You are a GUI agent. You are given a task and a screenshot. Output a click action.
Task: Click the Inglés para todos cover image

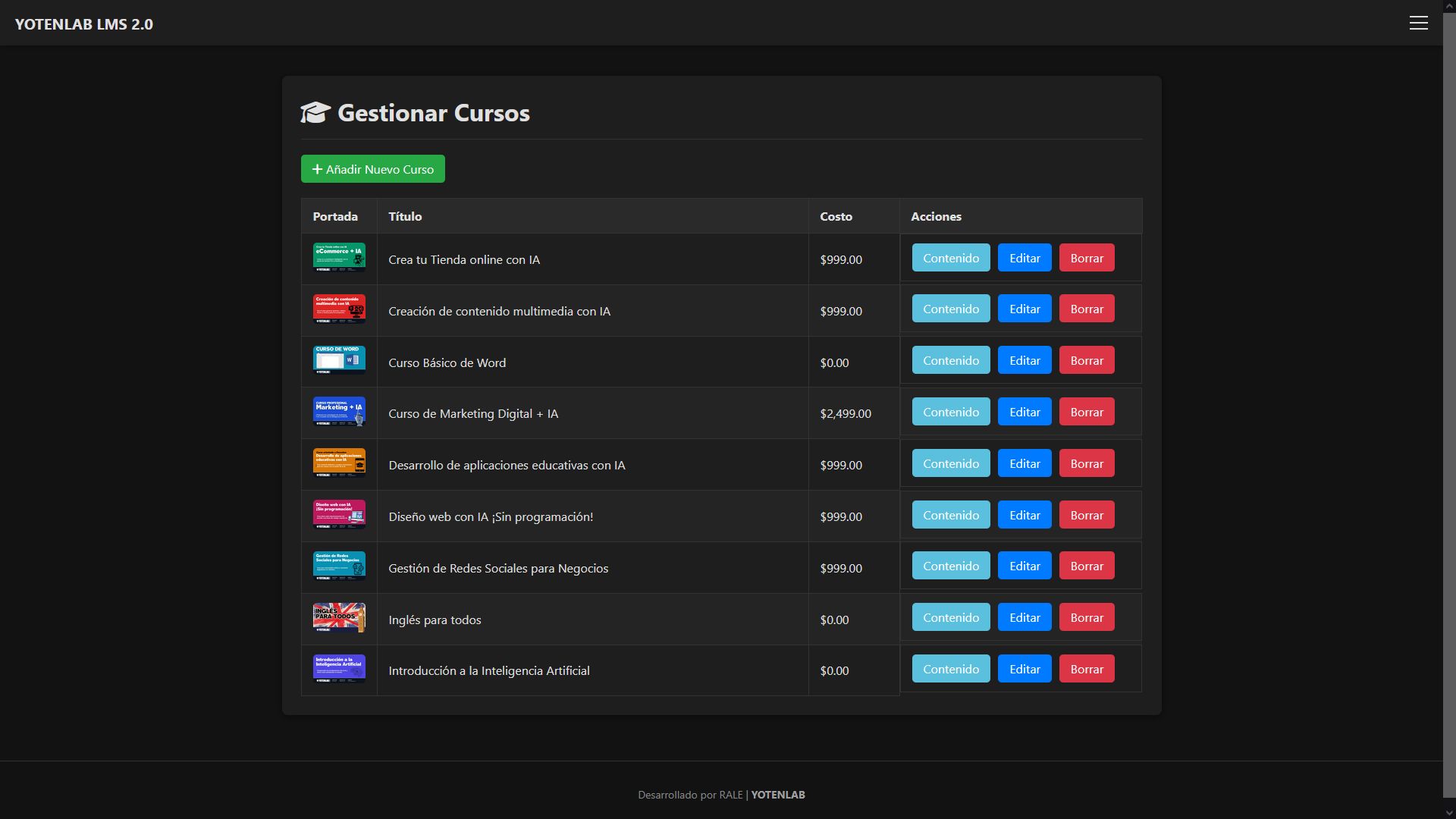pos(339,617)
